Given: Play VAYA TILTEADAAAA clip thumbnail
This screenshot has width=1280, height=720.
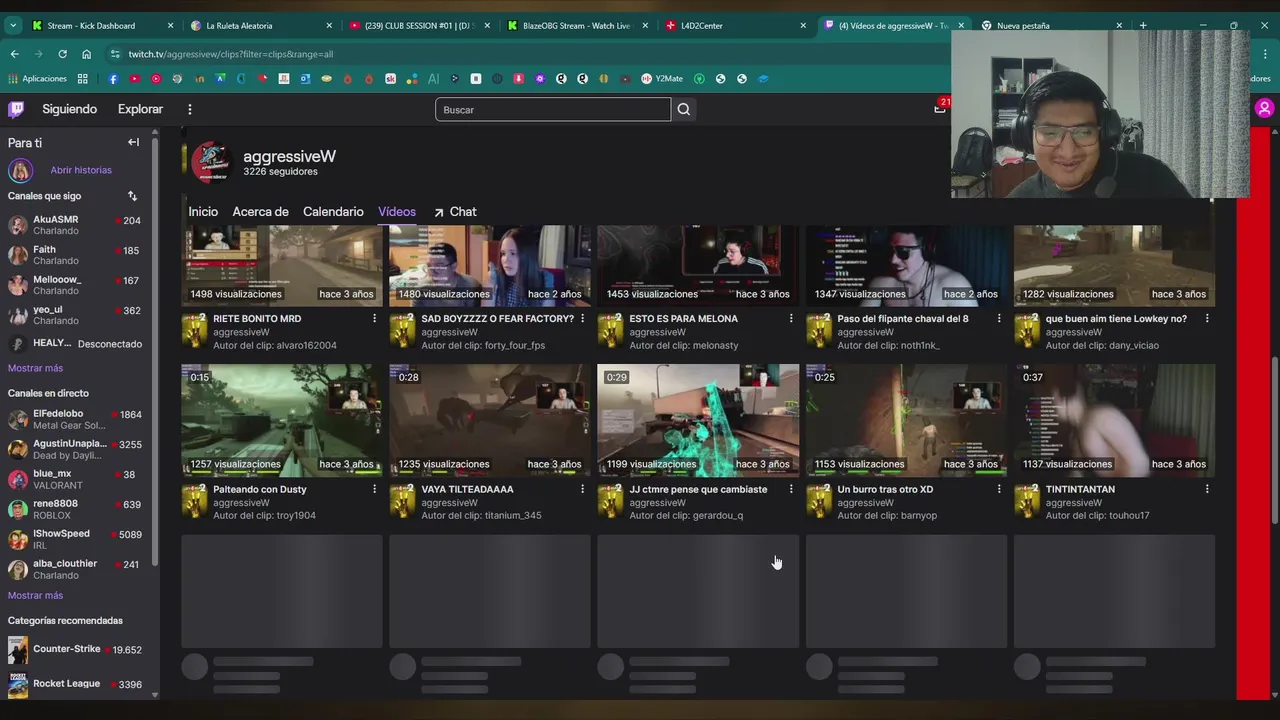Looking at the screenshot, I should click(490, 420).
